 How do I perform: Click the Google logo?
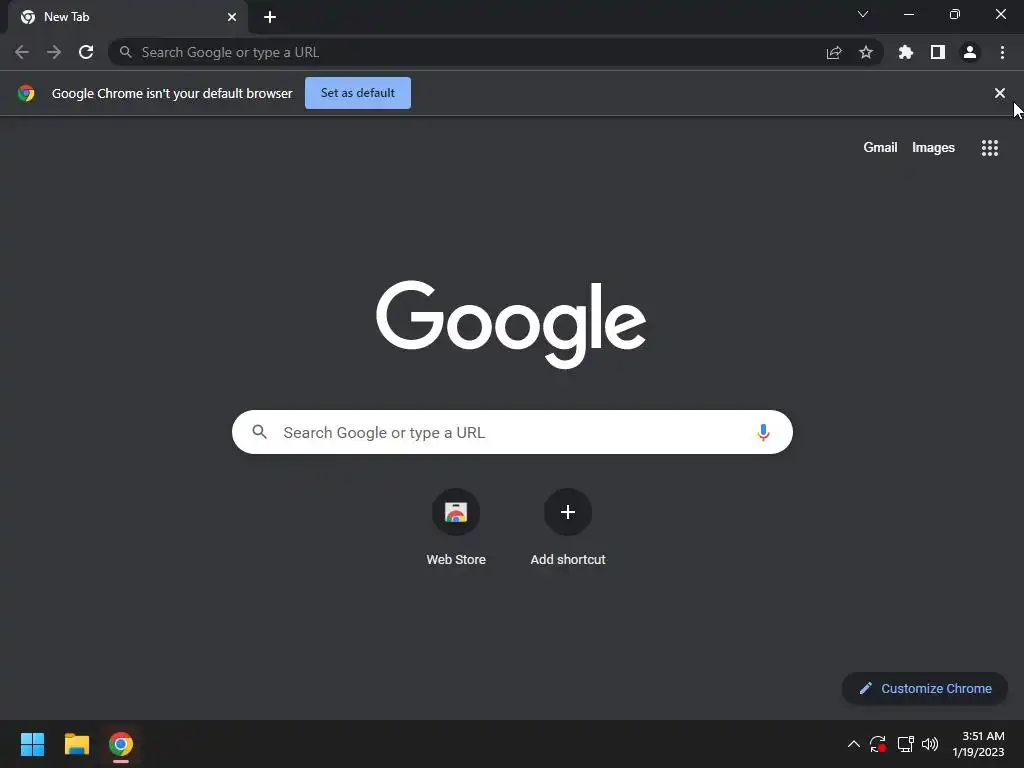511,324
